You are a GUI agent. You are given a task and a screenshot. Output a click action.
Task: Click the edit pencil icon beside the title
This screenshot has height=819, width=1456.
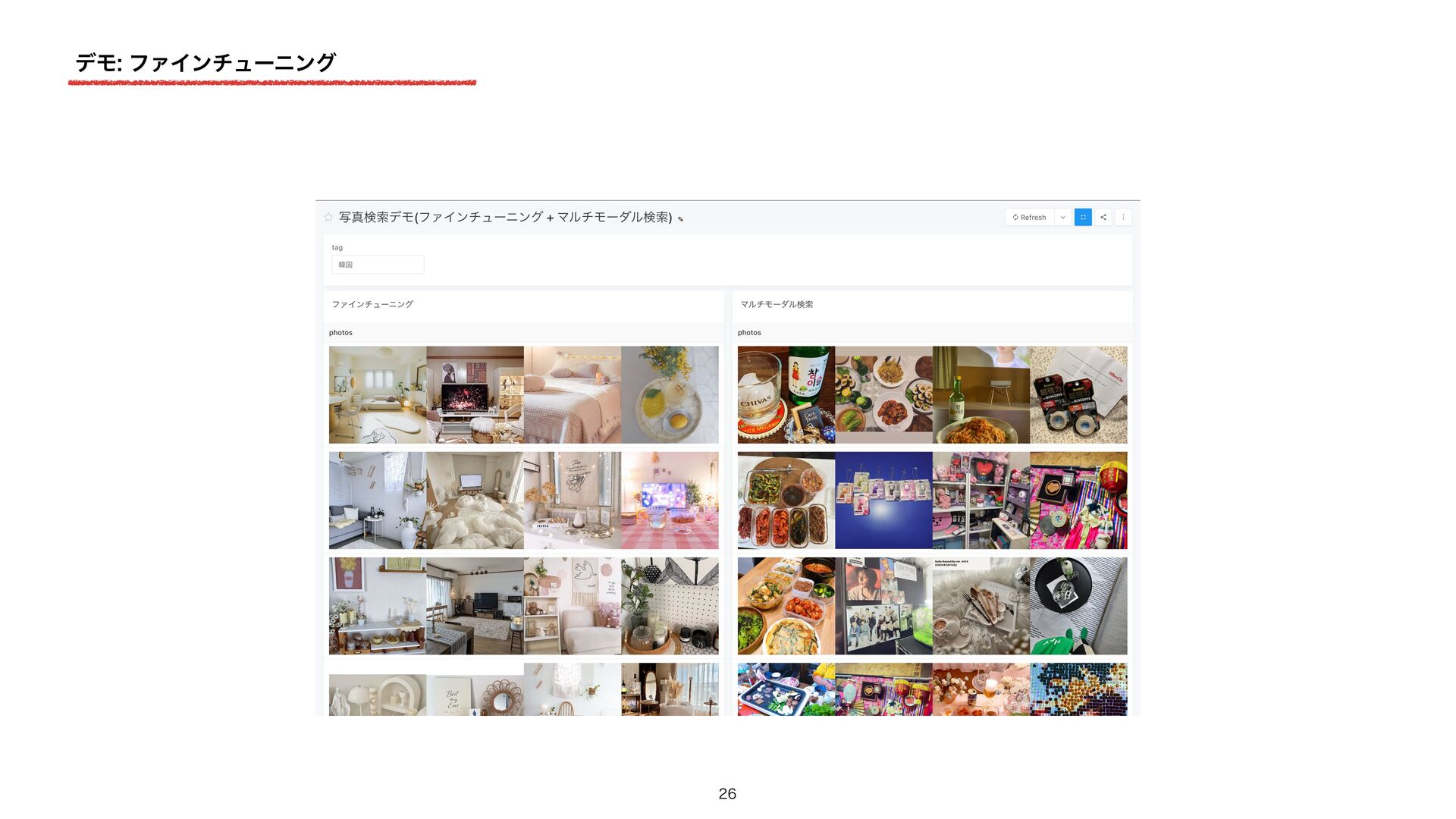pyautogui.click(x=680, y=219)
